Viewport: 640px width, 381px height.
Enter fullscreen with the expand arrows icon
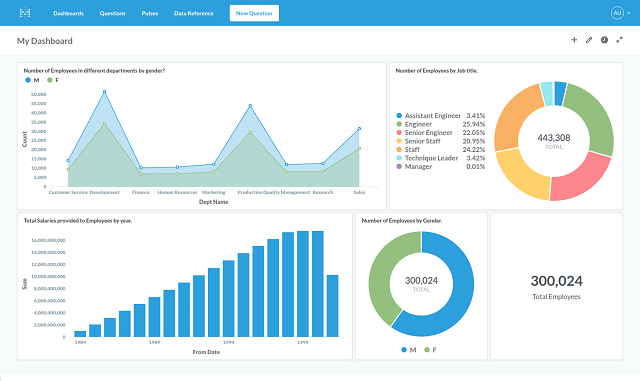pos(620,40)
